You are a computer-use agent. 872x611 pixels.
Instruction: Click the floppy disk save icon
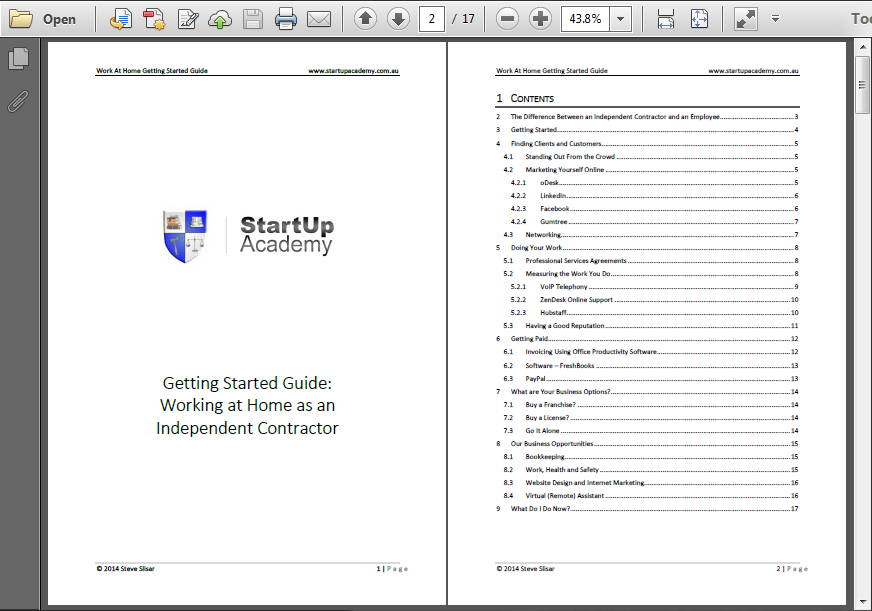pyautogui.click(x=253, y=19)
